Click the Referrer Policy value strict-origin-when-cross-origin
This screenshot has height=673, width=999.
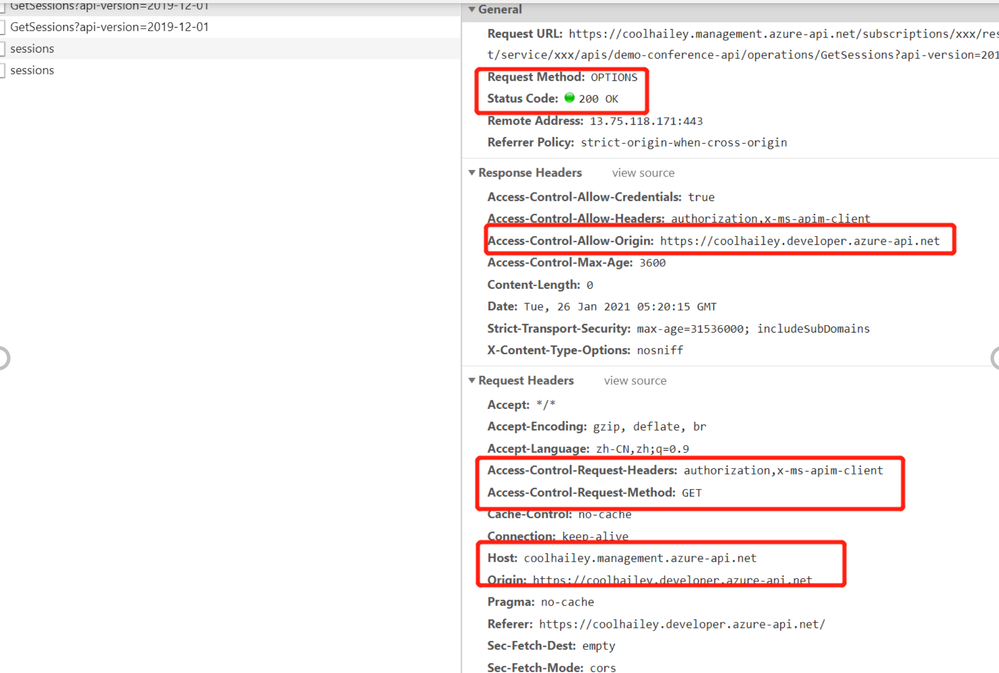coord(684,143)
